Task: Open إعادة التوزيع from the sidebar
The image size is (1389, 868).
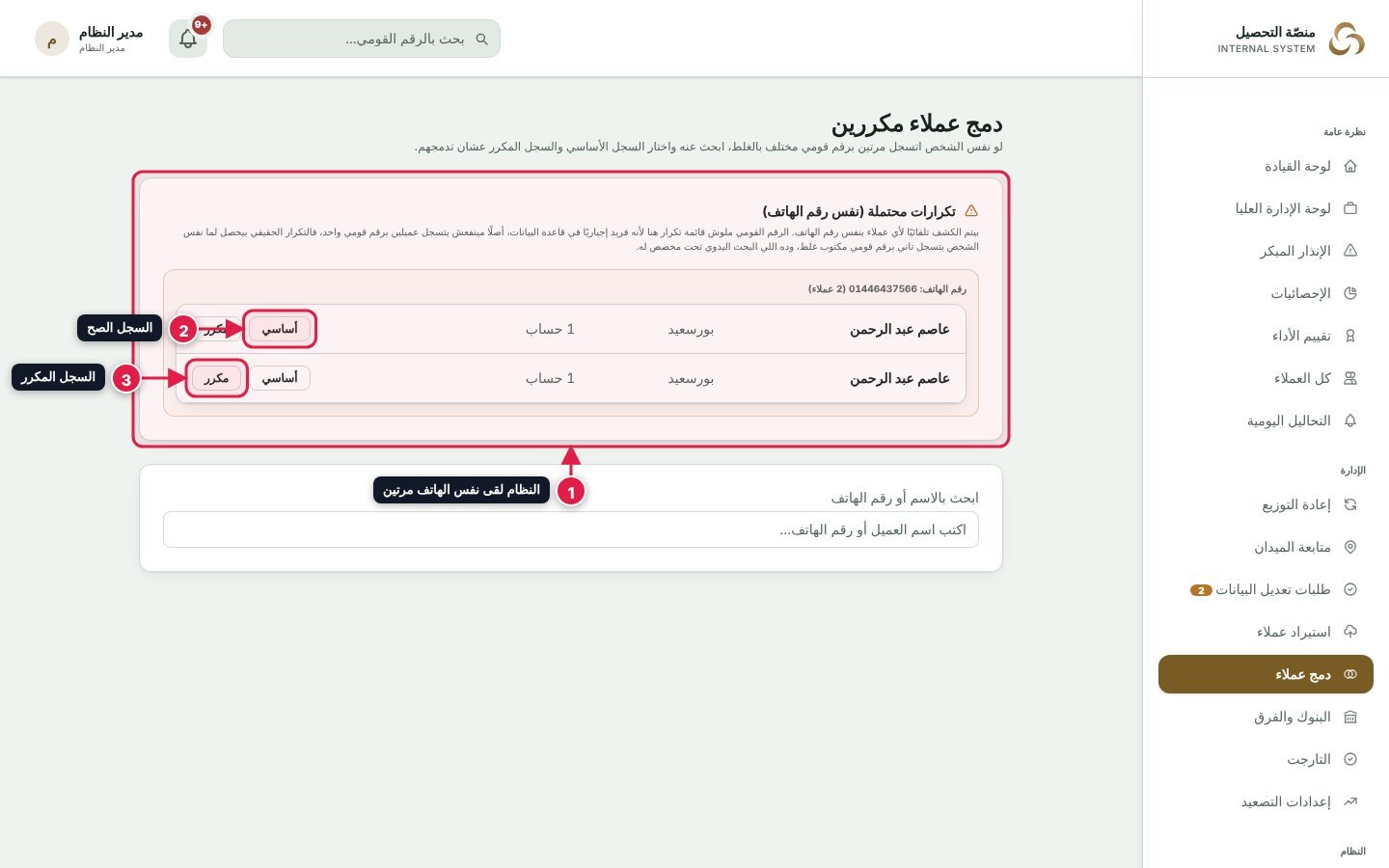Action: click(x=1266, y=504)
